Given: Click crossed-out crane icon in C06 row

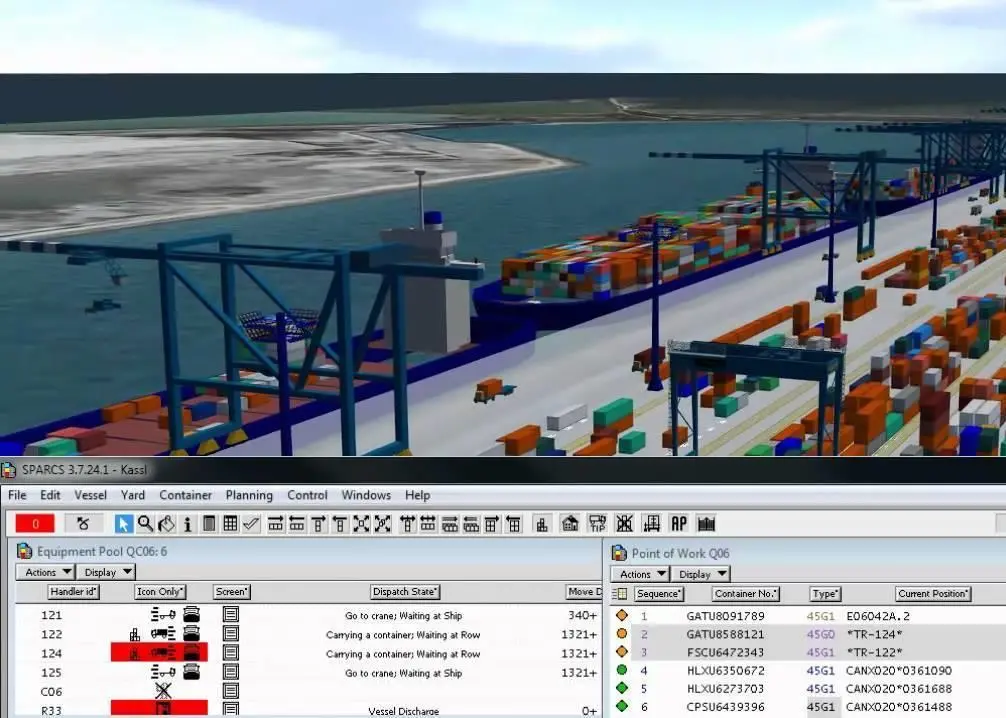Looking at the screenshot, I should (x=164, y=691).
